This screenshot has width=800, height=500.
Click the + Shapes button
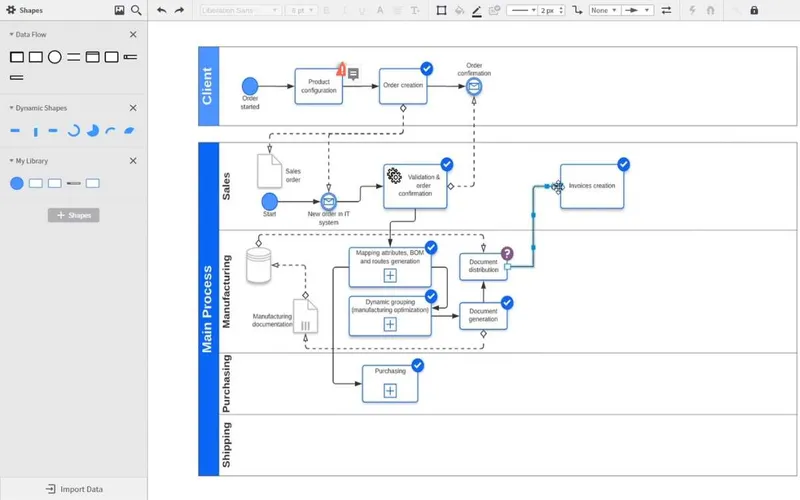[73, 215]
